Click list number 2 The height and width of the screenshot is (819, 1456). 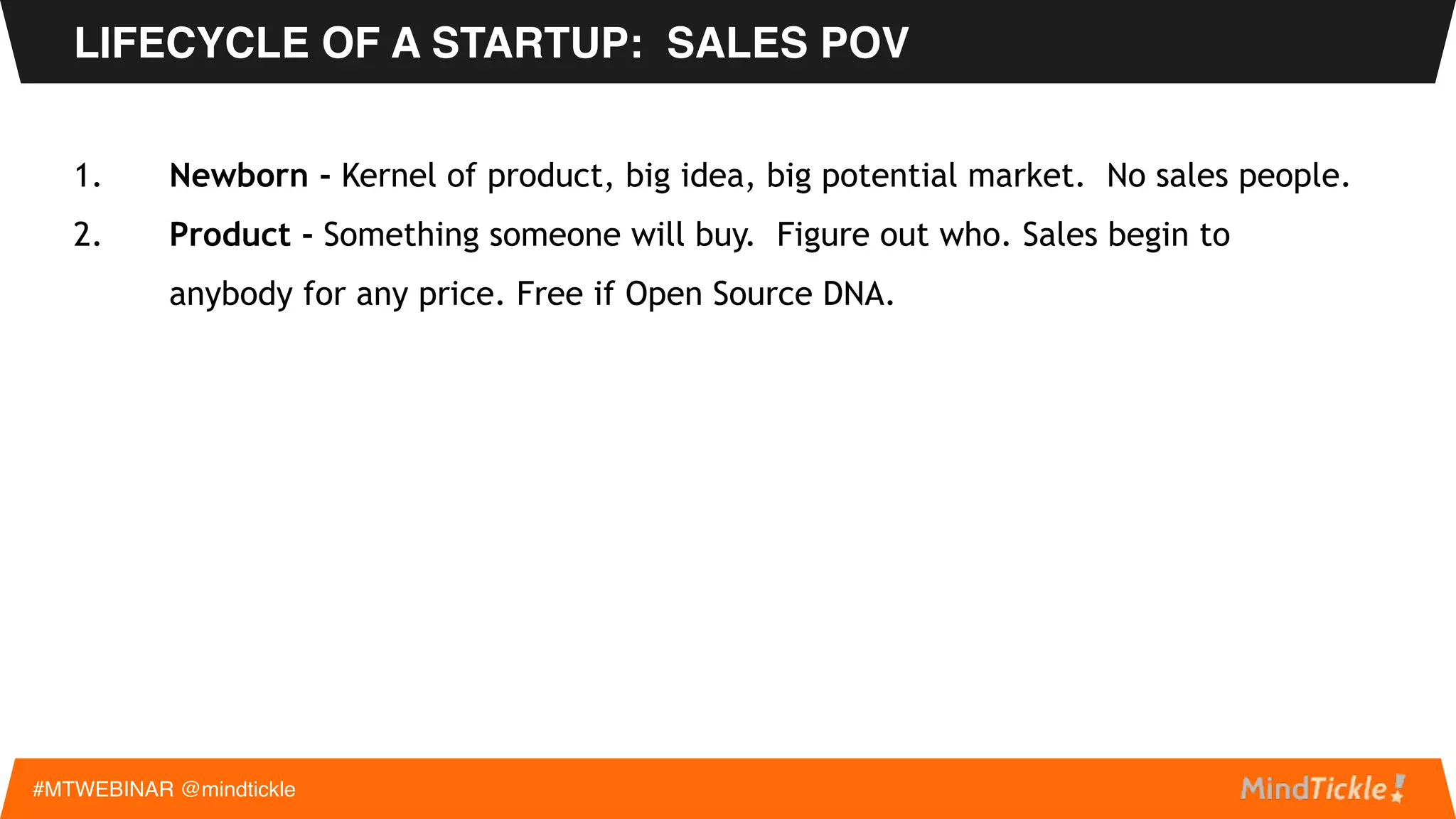coord(87,235)
